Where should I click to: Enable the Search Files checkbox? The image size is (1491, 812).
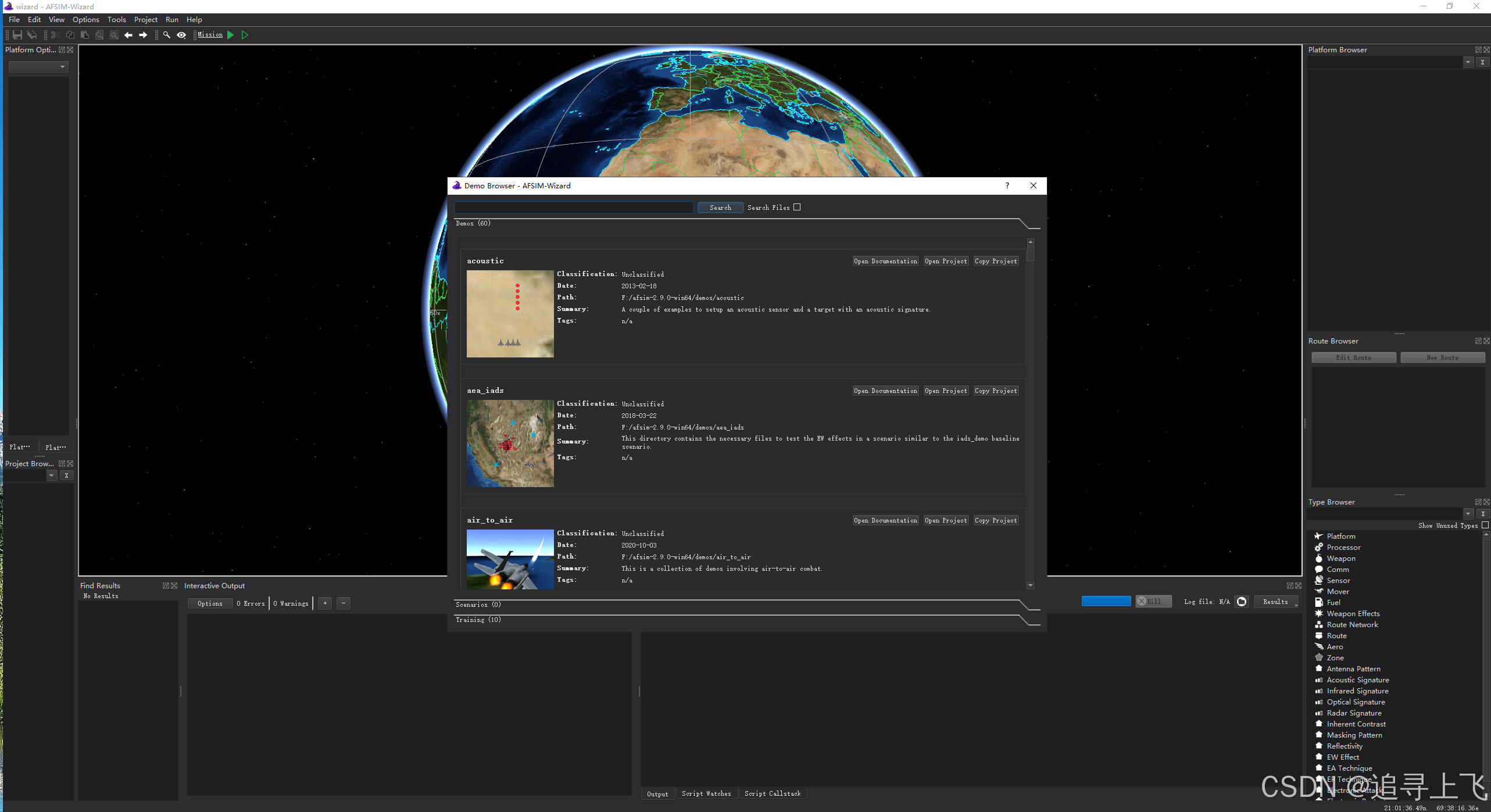tap(797, 207)
